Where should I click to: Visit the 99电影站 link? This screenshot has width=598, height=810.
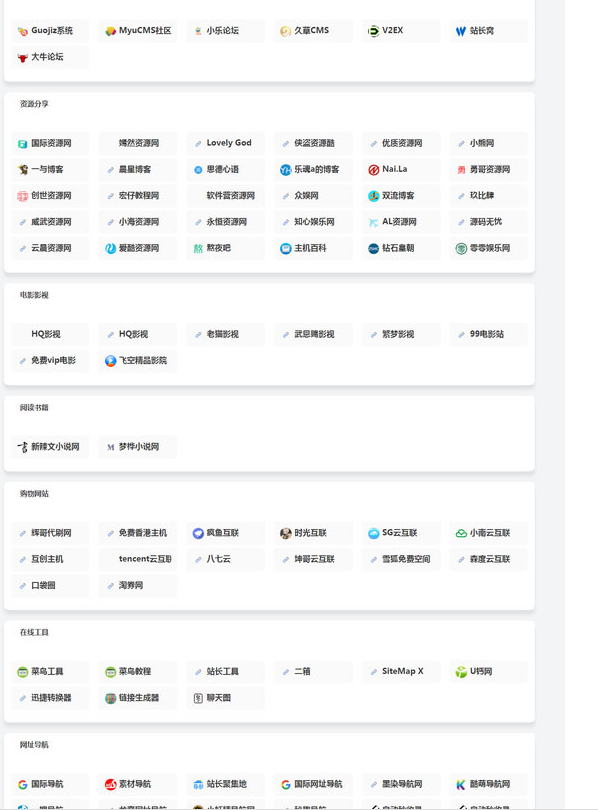[487, 335]
